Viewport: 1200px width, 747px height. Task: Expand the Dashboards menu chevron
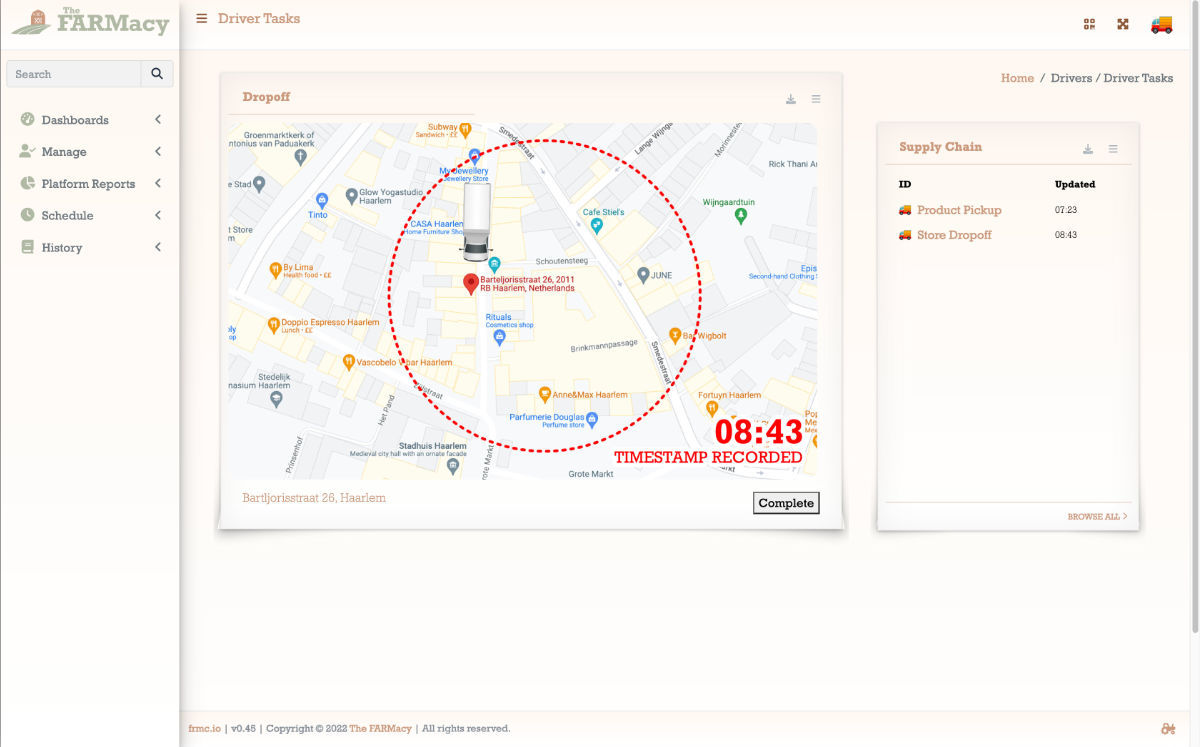(x=158, y=120)
